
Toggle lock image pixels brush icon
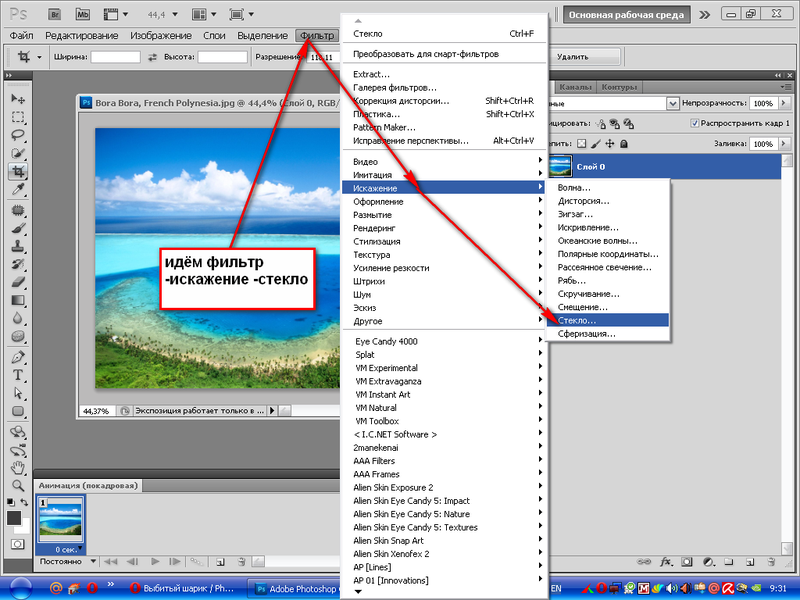point(595,144)
